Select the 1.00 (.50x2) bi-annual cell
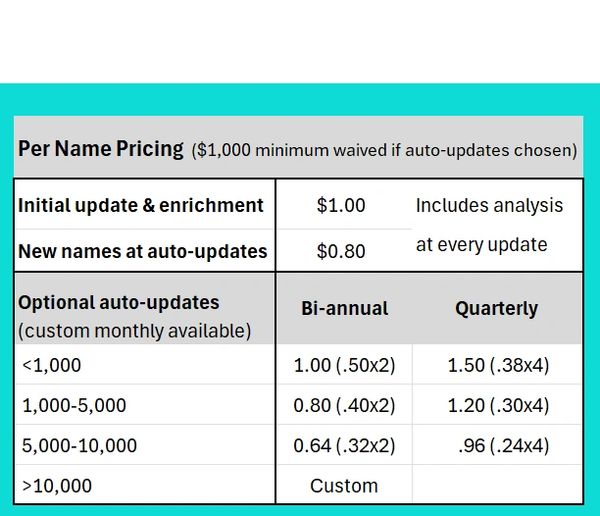This screenshot has height=516, width=600. coord(344,365)
